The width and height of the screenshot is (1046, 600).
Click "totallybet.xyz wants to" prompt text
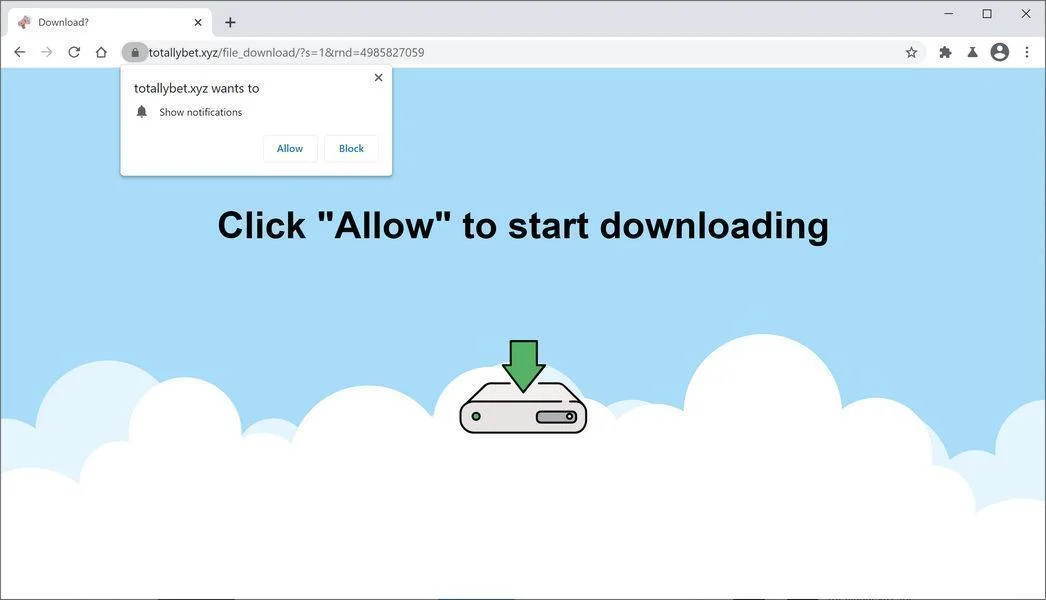click(196, 88)
